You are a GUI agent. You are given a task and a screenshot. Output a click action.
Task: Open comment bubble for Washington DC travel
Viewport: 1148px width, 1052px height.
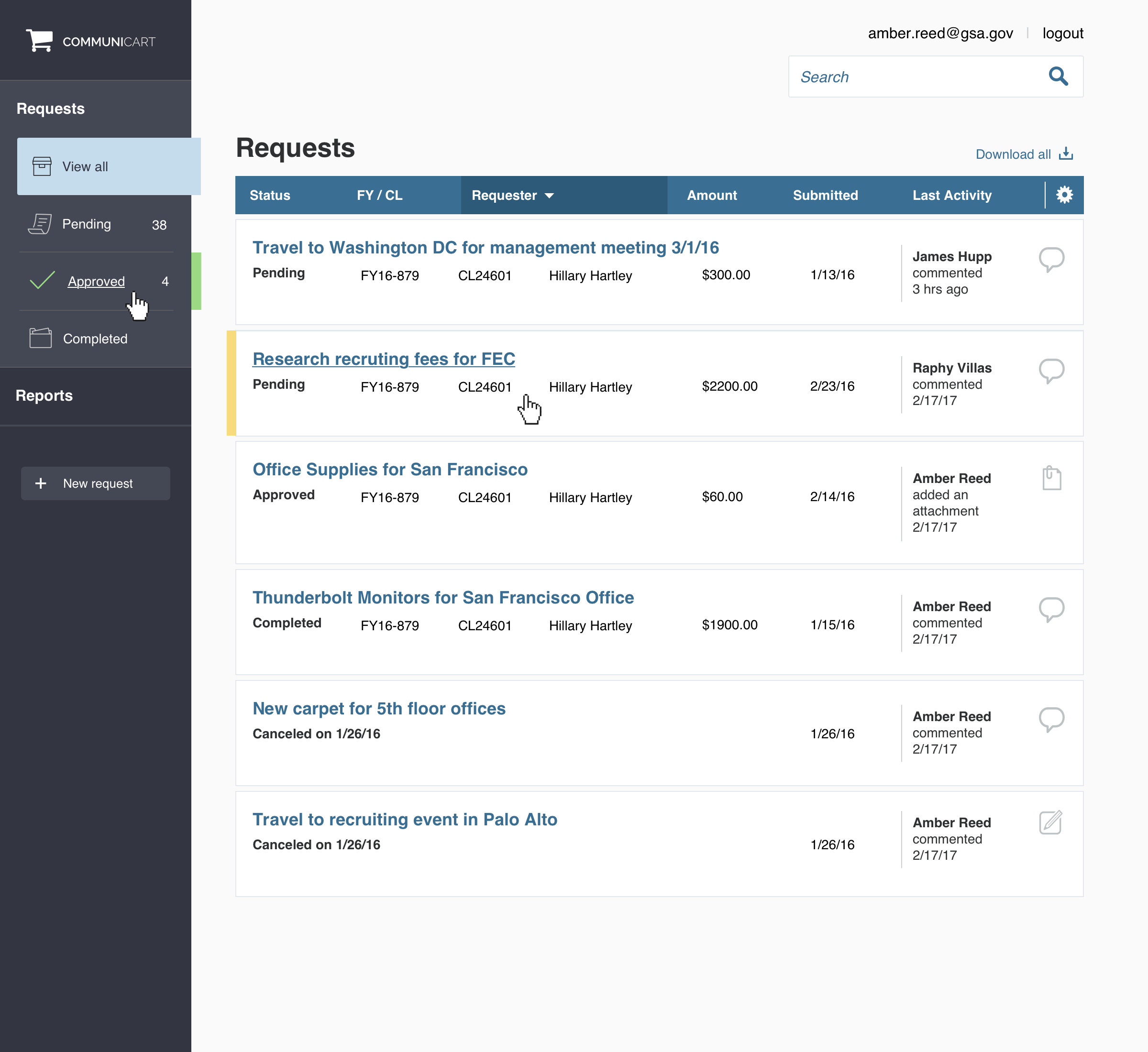(x=1050, y=260)
